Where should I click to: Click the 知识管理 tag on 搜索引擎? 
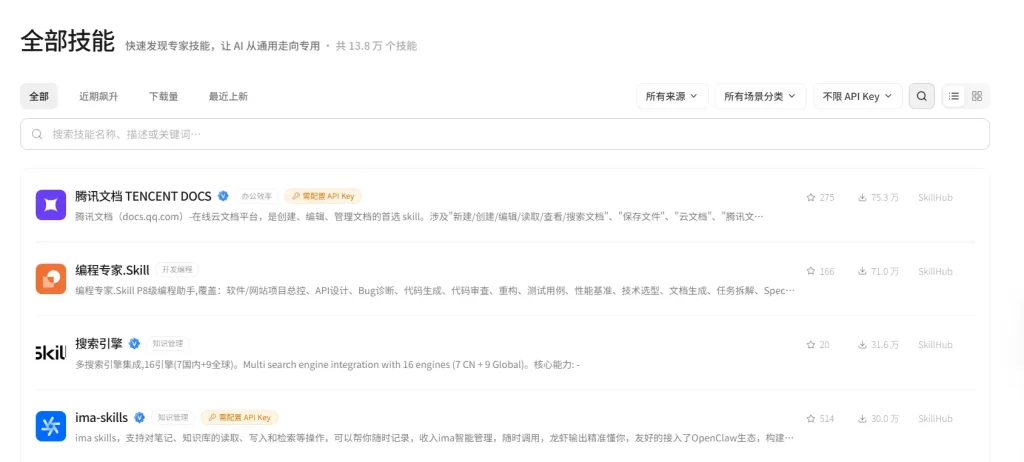pyautogui.click(x=168, y=344)
